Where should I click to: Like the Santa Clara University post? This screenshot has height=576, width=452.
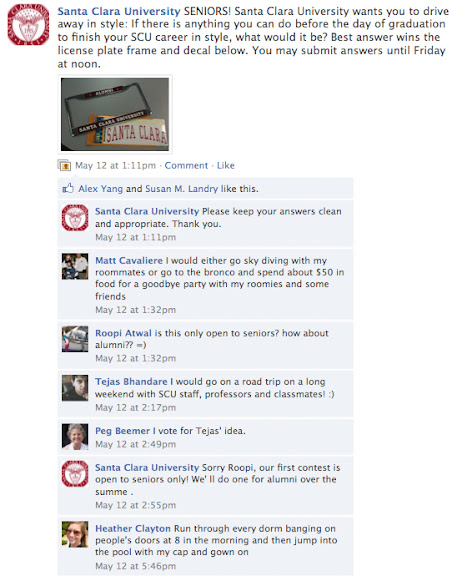pyautogui.click(x=226, y=166)
